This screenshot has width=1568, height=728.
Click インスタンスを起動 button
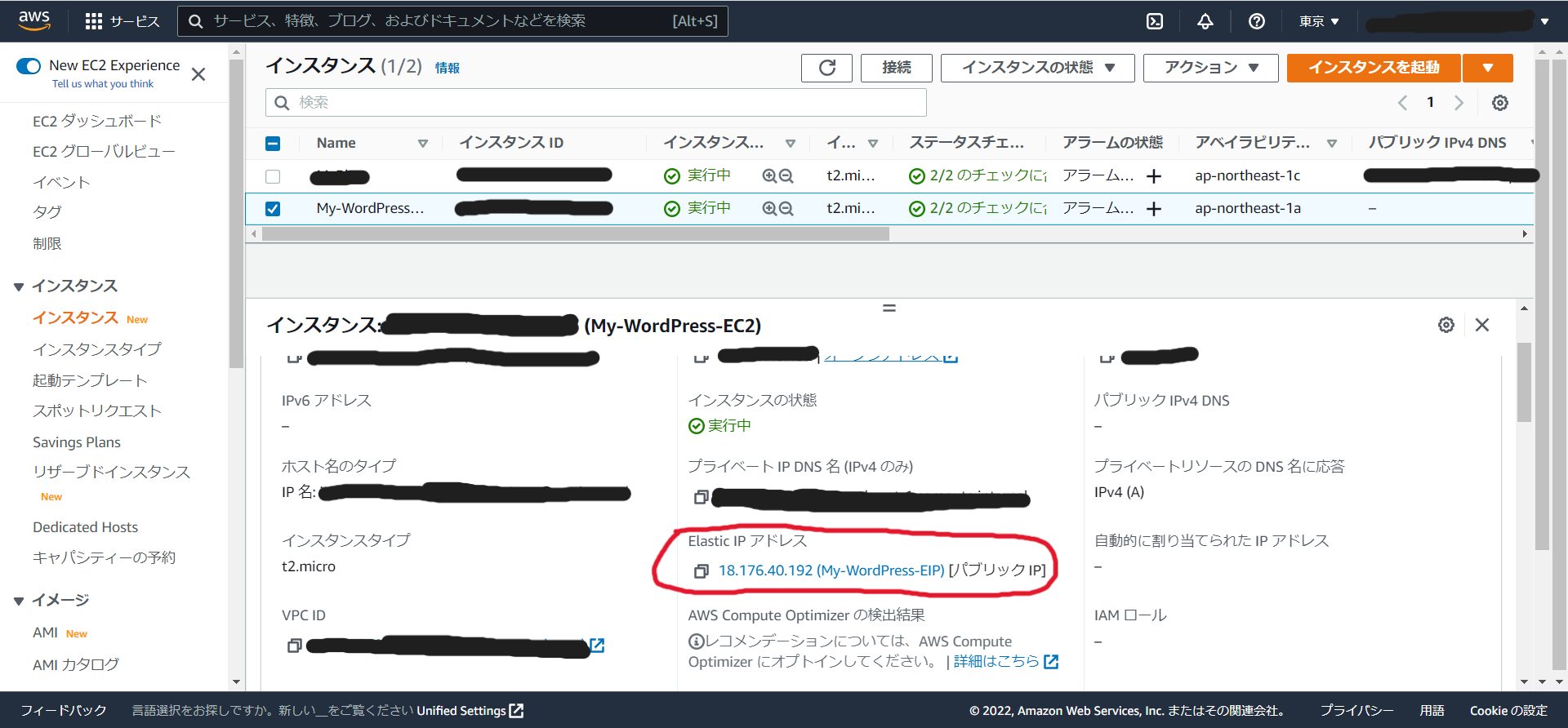[x=1374, y=68]
